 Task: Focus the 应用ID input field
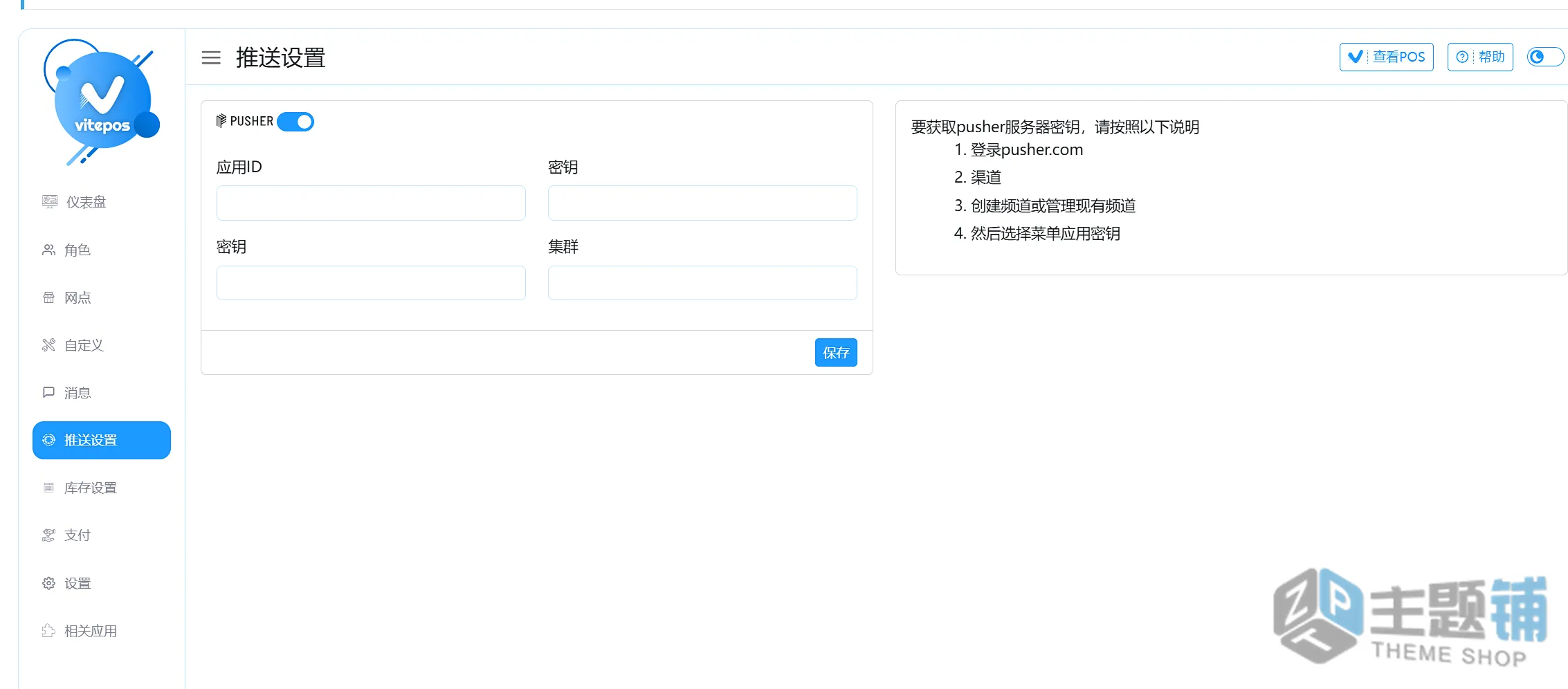(371, 203)
